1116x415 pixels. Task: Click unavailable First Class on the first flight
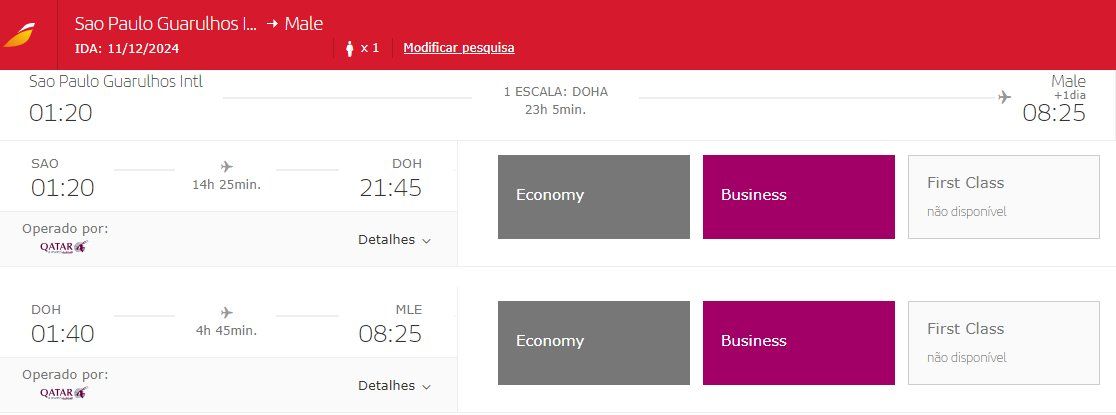[x=1003, y=196]
